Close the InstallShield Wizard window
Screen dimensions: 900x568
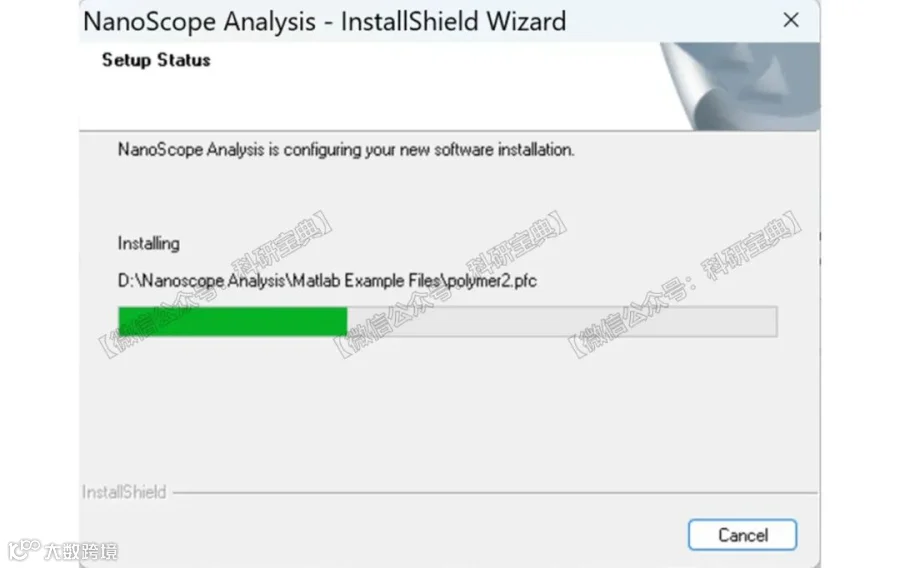pyautogui.click(x=791, y=20)
